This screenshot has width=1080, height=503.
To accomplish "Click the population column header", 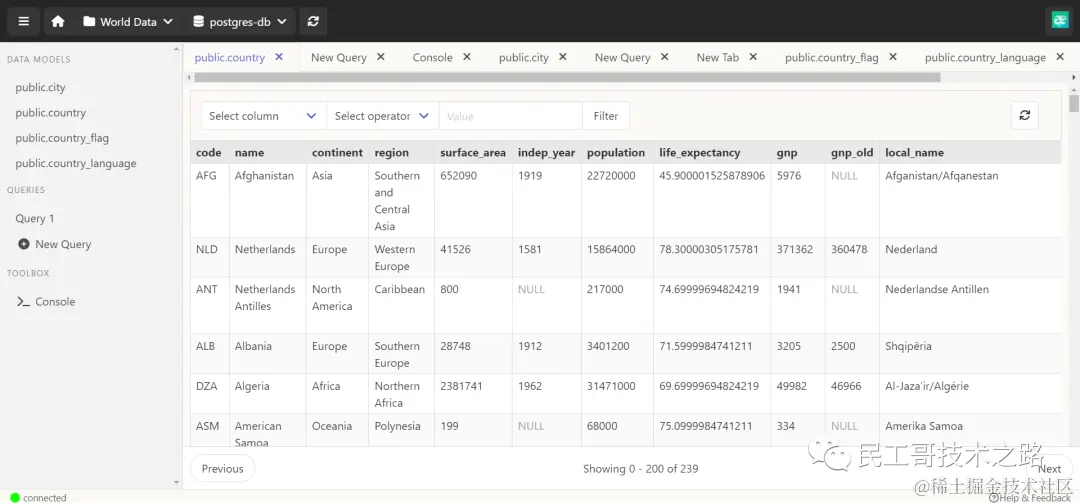I will [x=616, y=152].
